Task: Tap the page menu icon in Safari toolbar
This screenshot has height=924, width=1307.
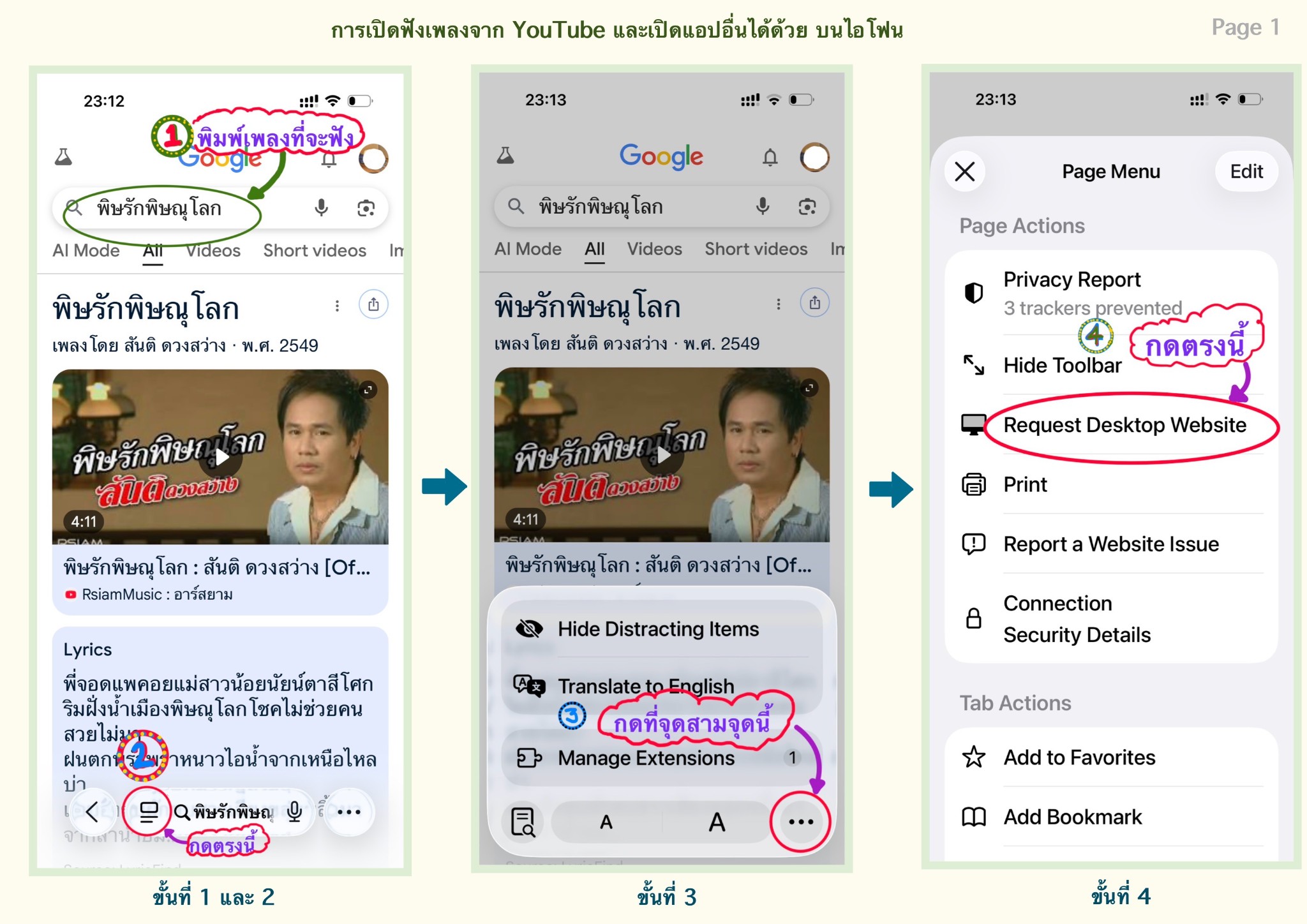Action: coord(148,812)
